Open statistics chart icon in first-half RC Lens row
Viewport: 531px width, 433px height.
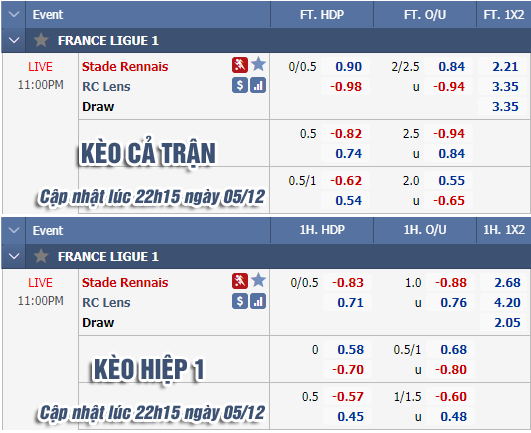(x=258, y=301)
